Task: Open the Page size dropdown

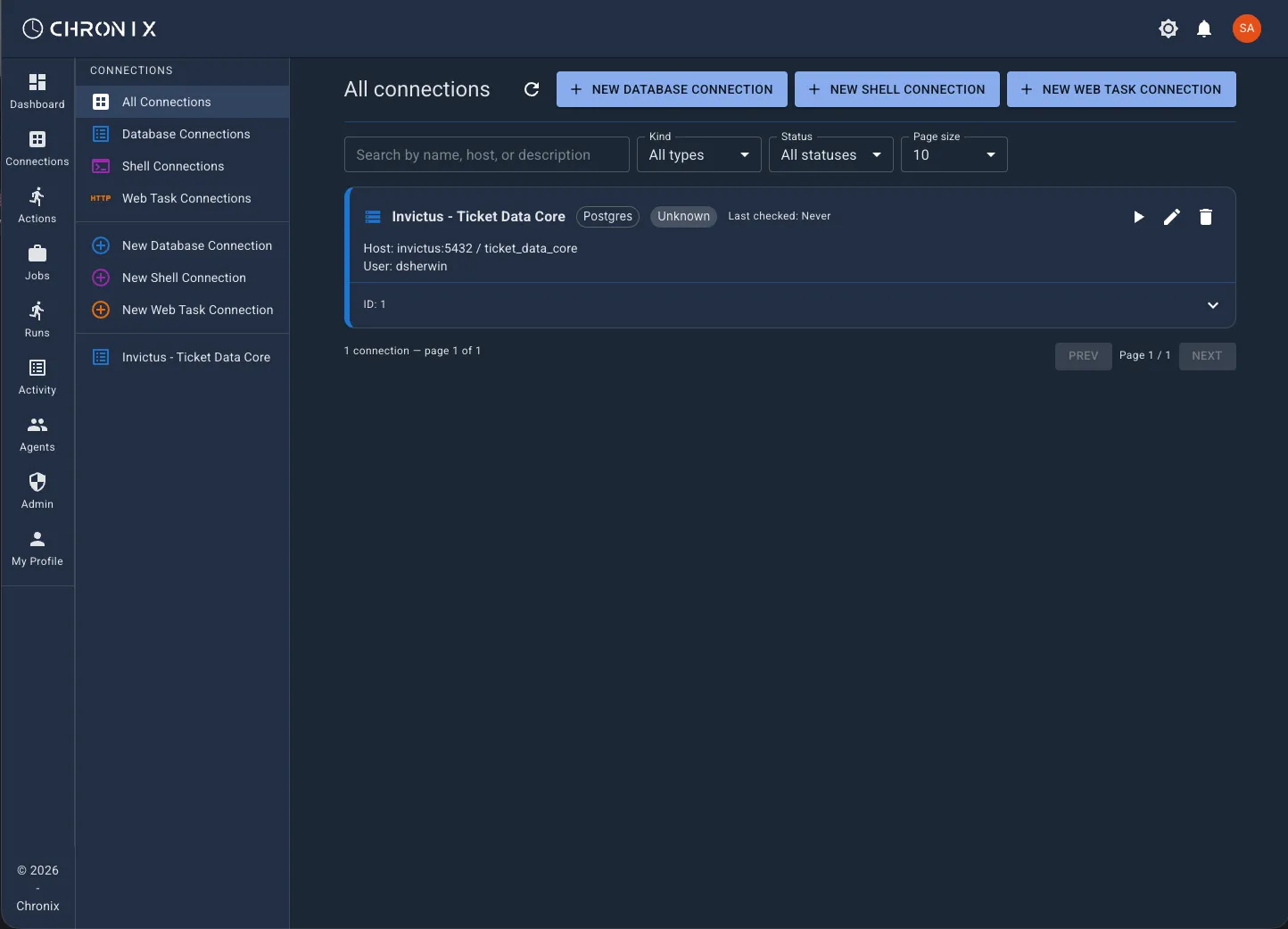Action: point(954,154)
